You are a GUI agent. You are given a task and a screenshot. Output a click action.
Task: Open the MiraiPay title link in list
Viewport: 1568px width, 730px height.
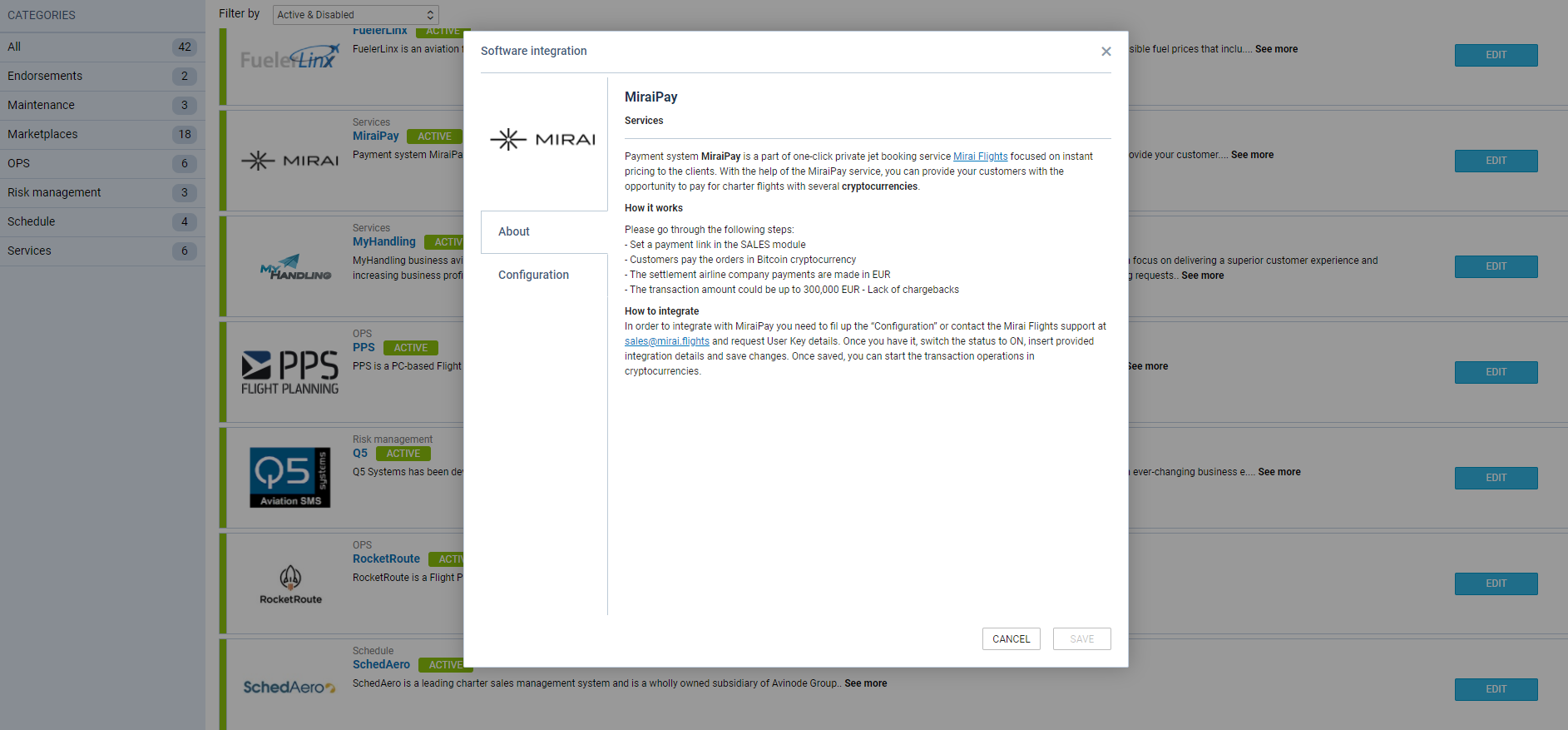[375, 136]
